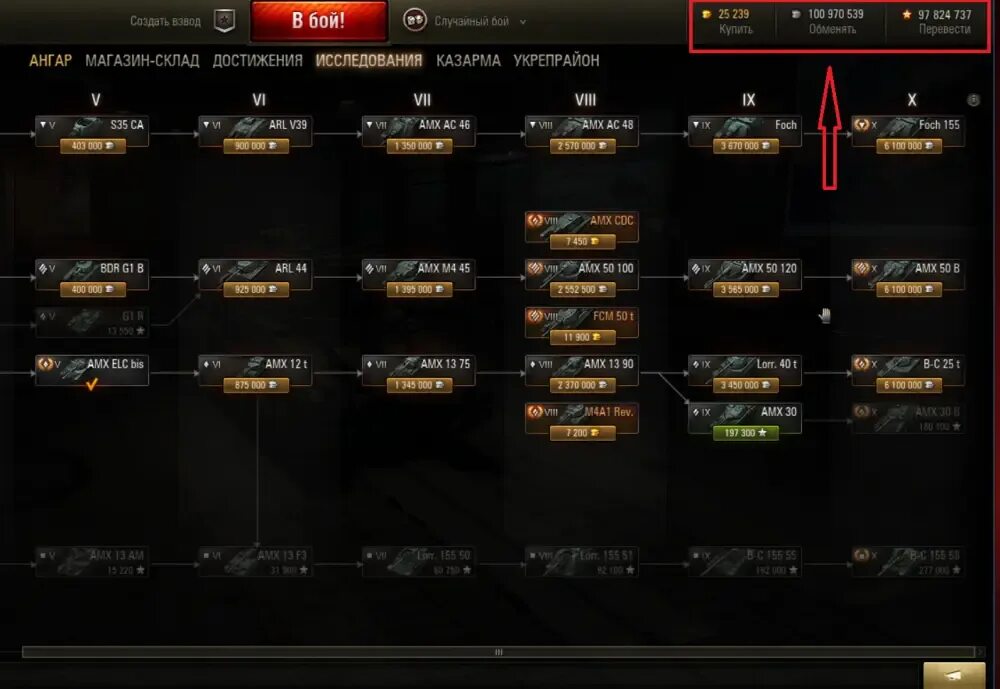Screen dimensions: 1000x689
Task: Open the МАГАЗИН-СКЛАД tab
Action: pyautogui.click(x=142, y=61)
